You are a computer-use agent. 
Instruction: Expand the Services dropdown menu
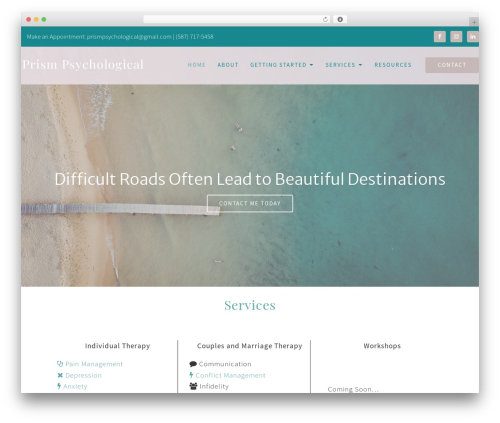point(344,65)
